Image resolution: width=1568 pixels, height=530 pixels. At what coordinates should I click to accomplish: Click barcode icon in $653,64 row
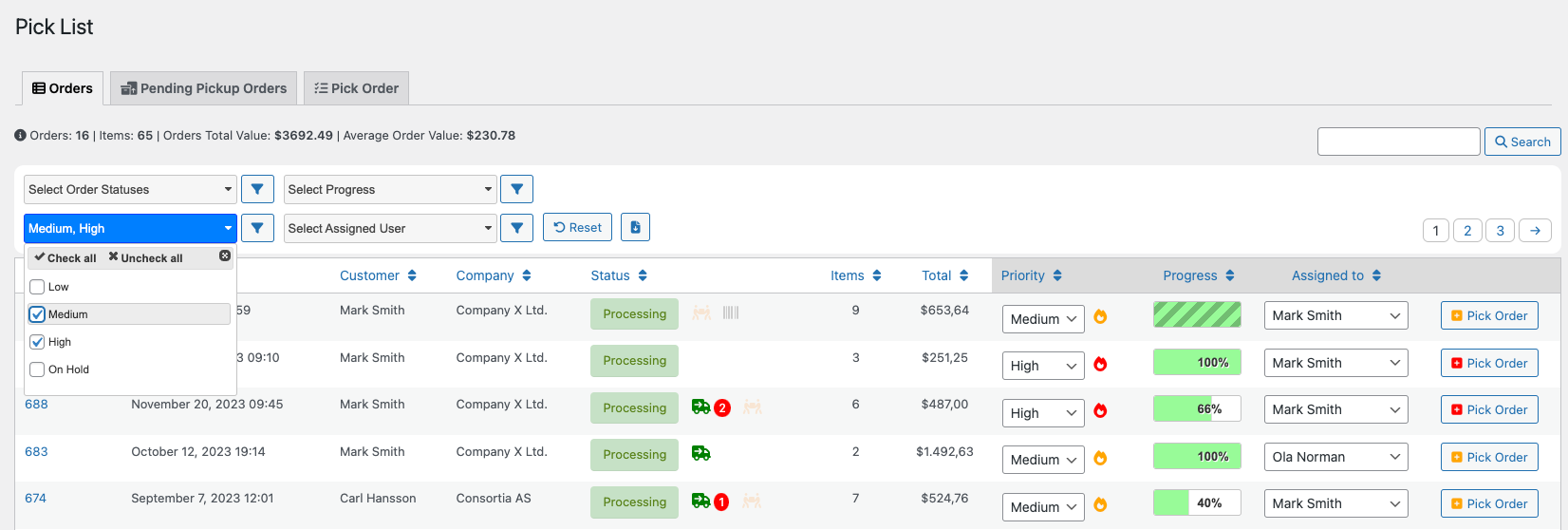[731, 312]
